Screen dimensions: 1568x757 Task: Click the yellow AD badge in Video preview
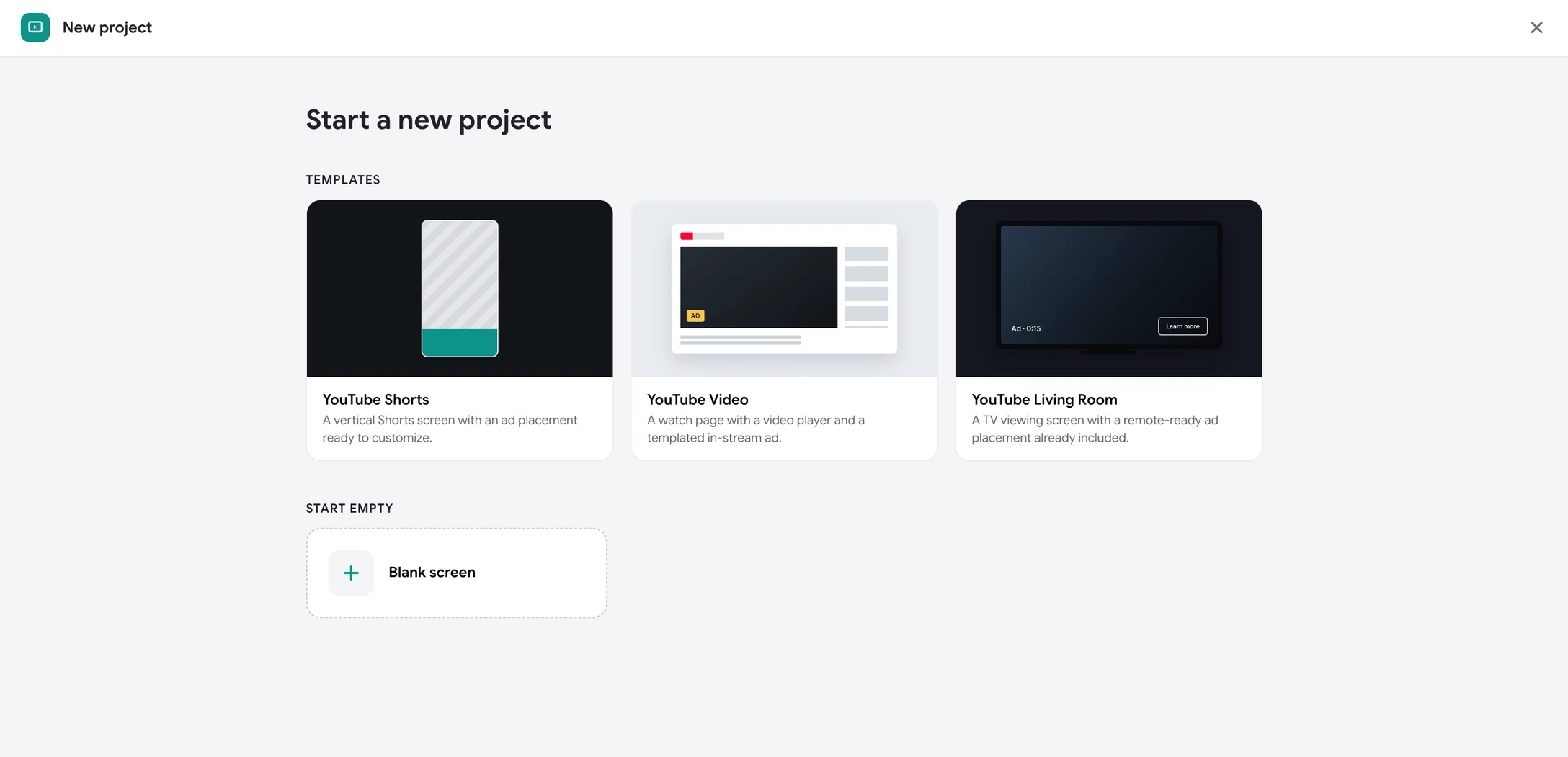(695, 315)
